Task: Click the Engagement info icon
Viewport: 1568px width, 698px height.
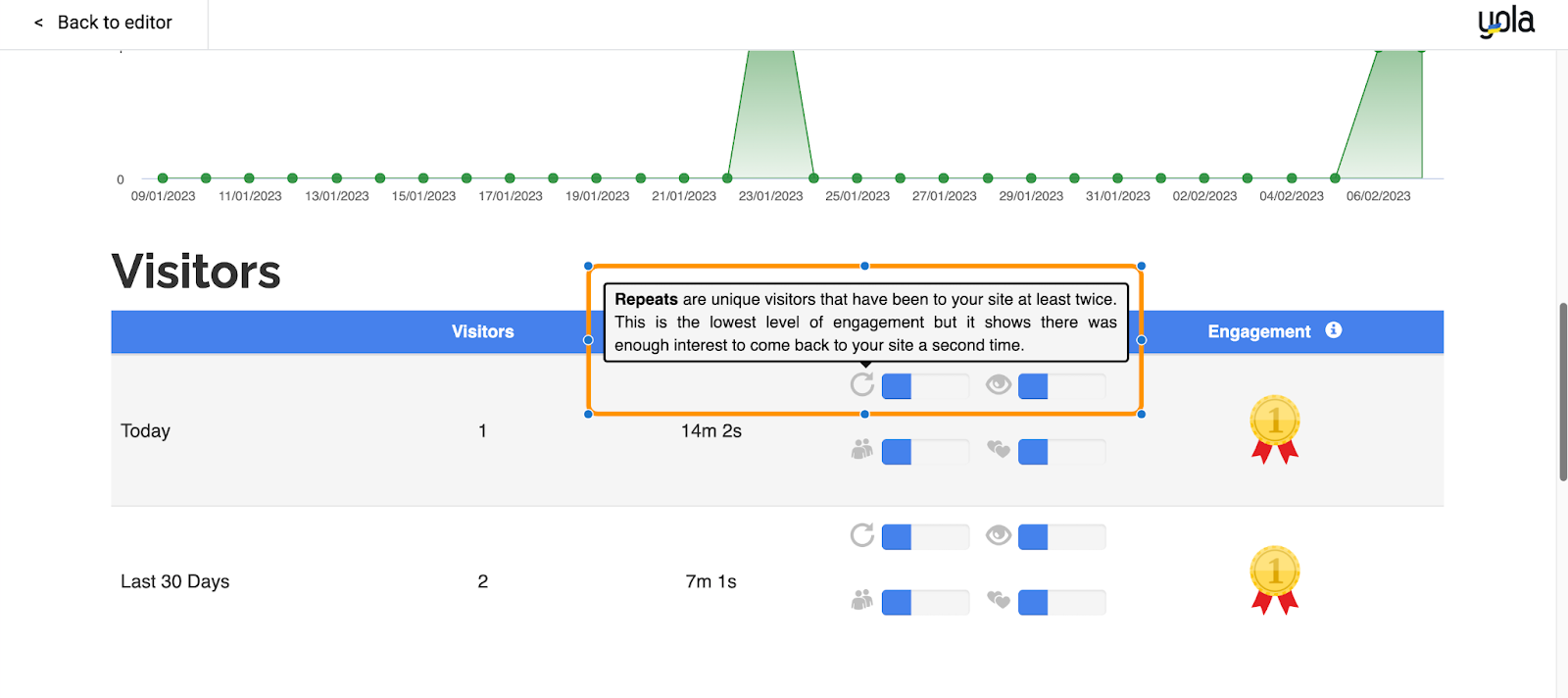Action: coord(1333,330)
